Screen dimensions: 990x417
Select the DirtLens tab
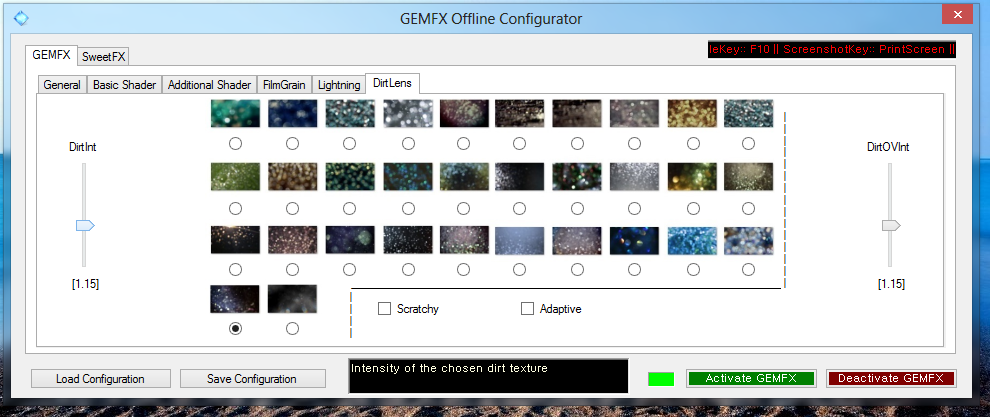pos(392,83)
